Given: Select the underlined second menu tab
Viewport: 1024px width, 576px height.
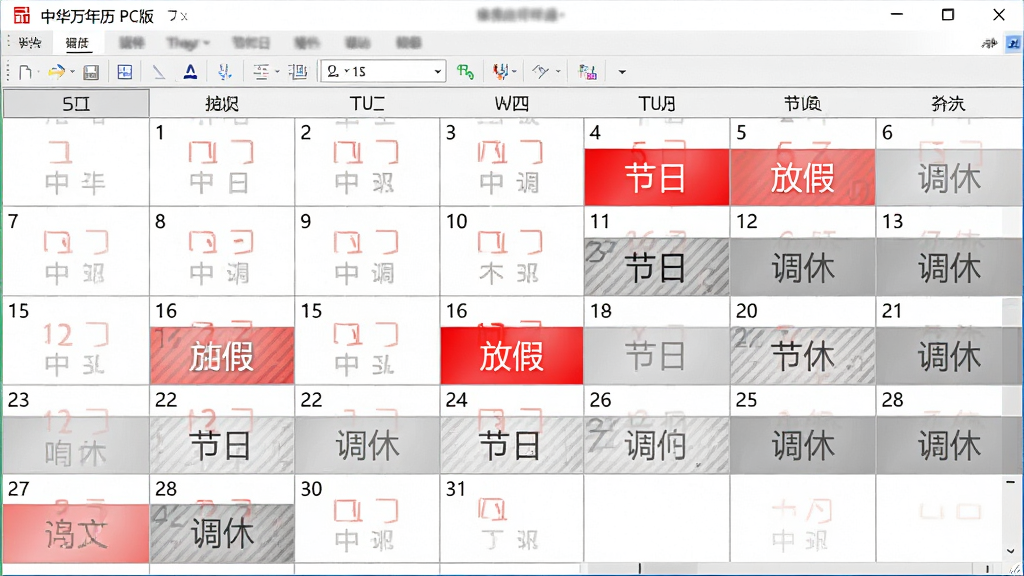Looking at the screenshot, I should click(77, 43).
